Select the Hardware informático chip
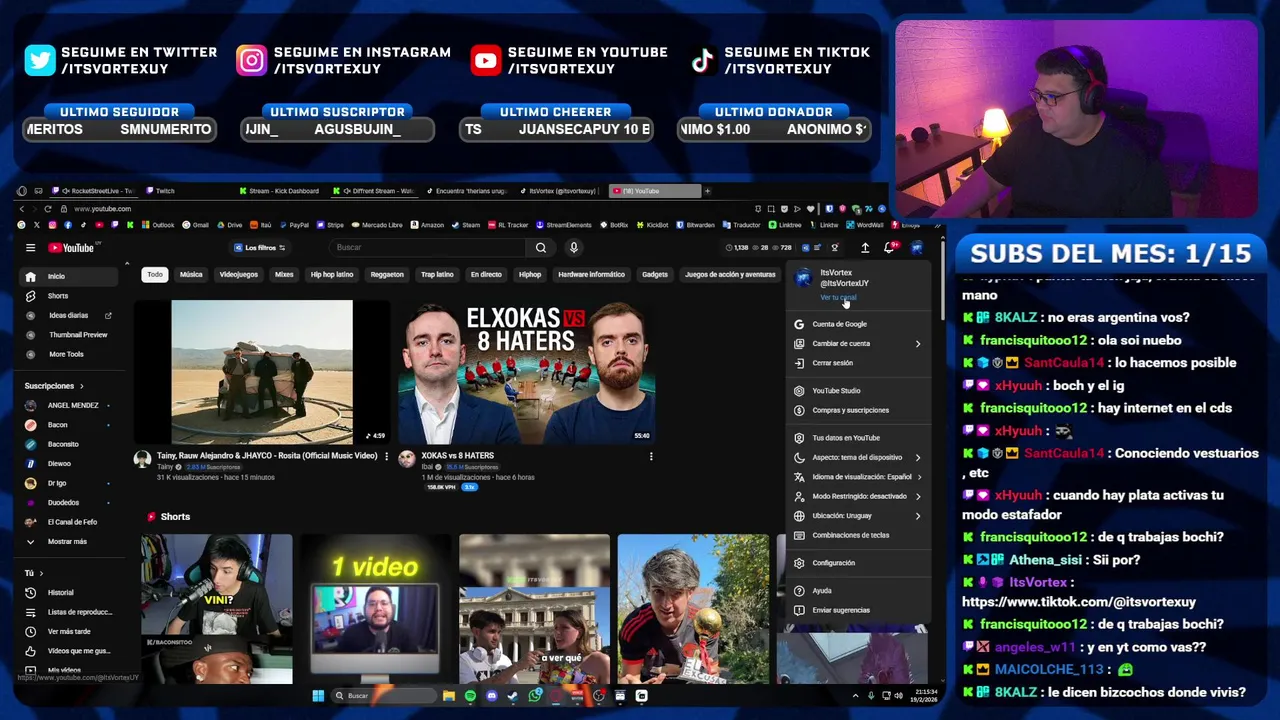The width and height of the screenshot is (1280, 720). tap(591, 275)
